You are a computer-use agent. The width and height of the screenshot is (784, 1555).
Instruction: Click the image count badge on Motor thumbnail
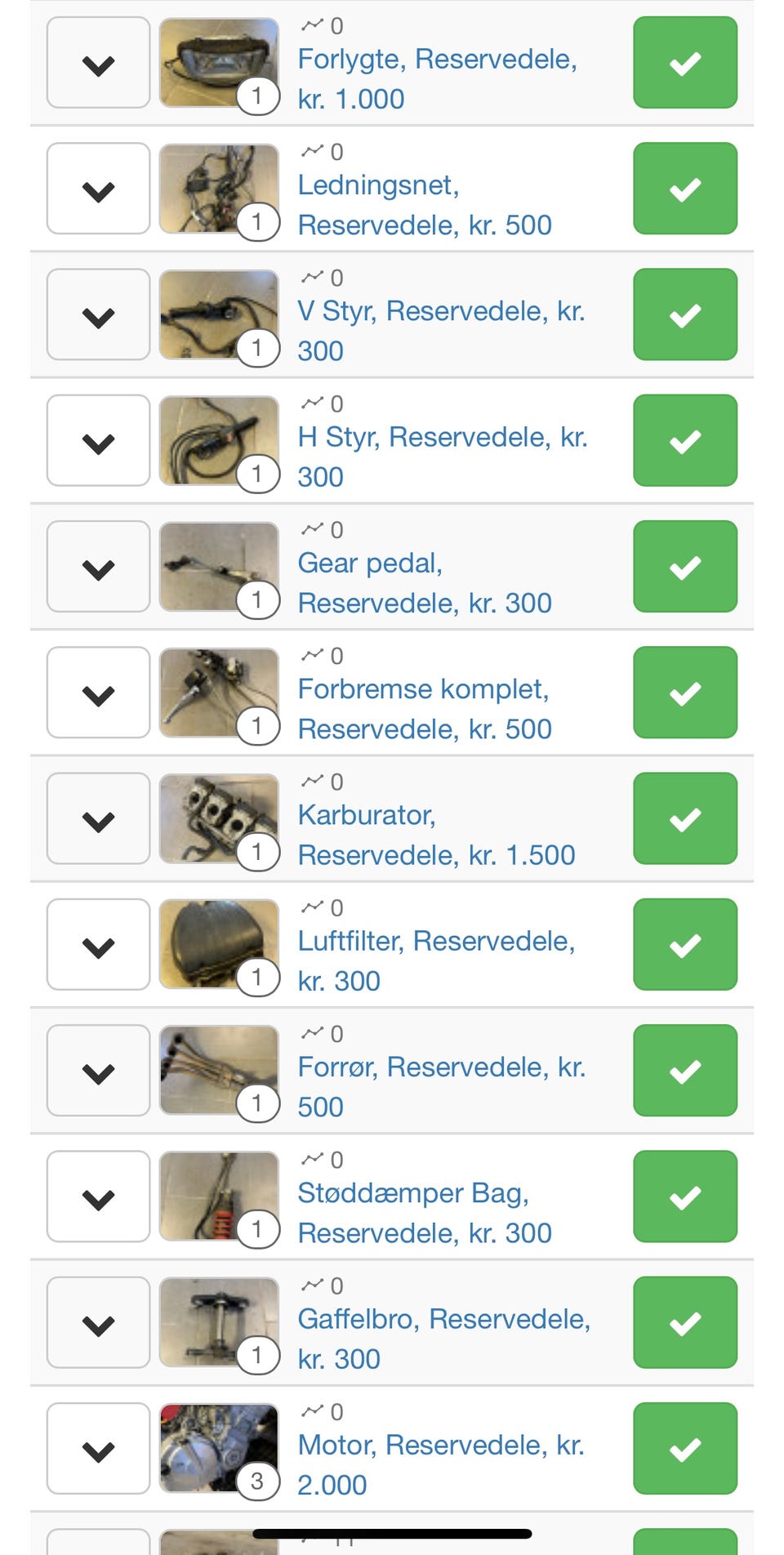(257, 1481)
